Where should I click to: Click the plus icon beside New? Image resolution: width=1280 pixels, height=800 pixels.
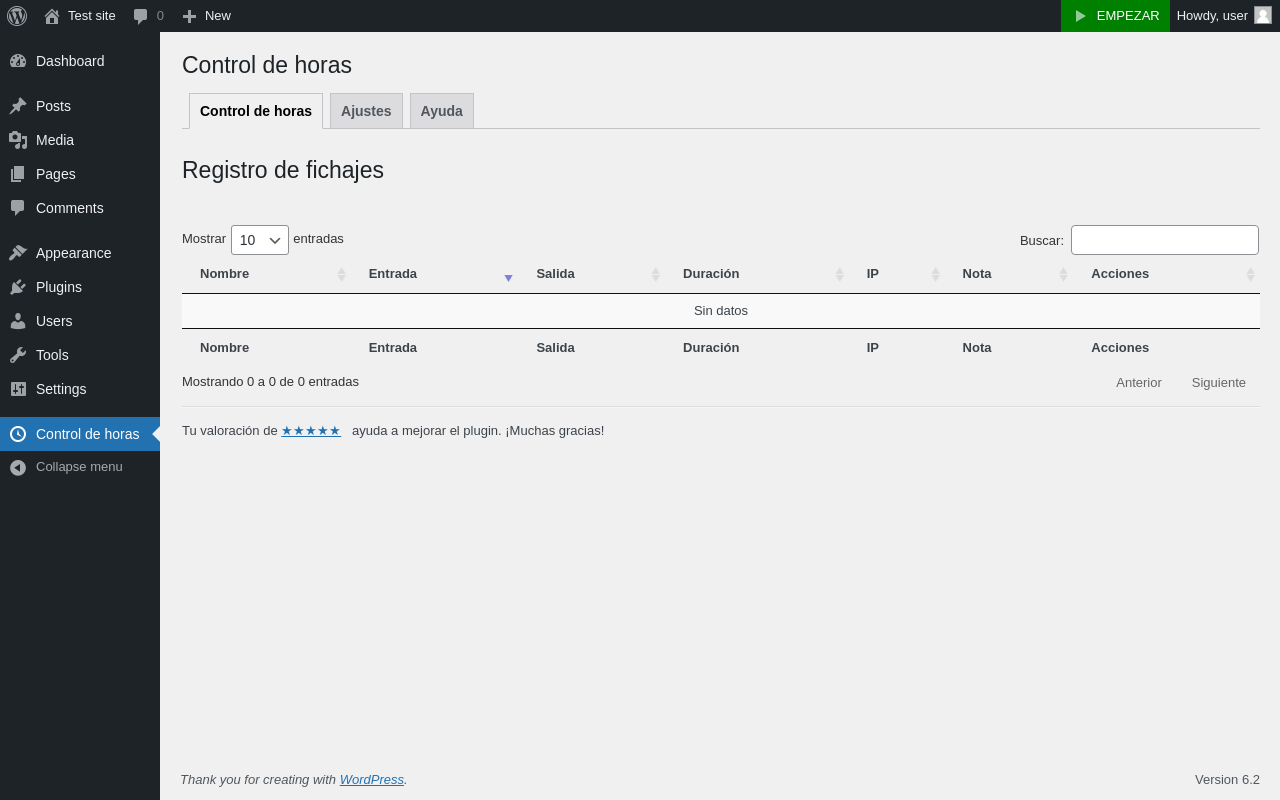(x=189, y=16)
